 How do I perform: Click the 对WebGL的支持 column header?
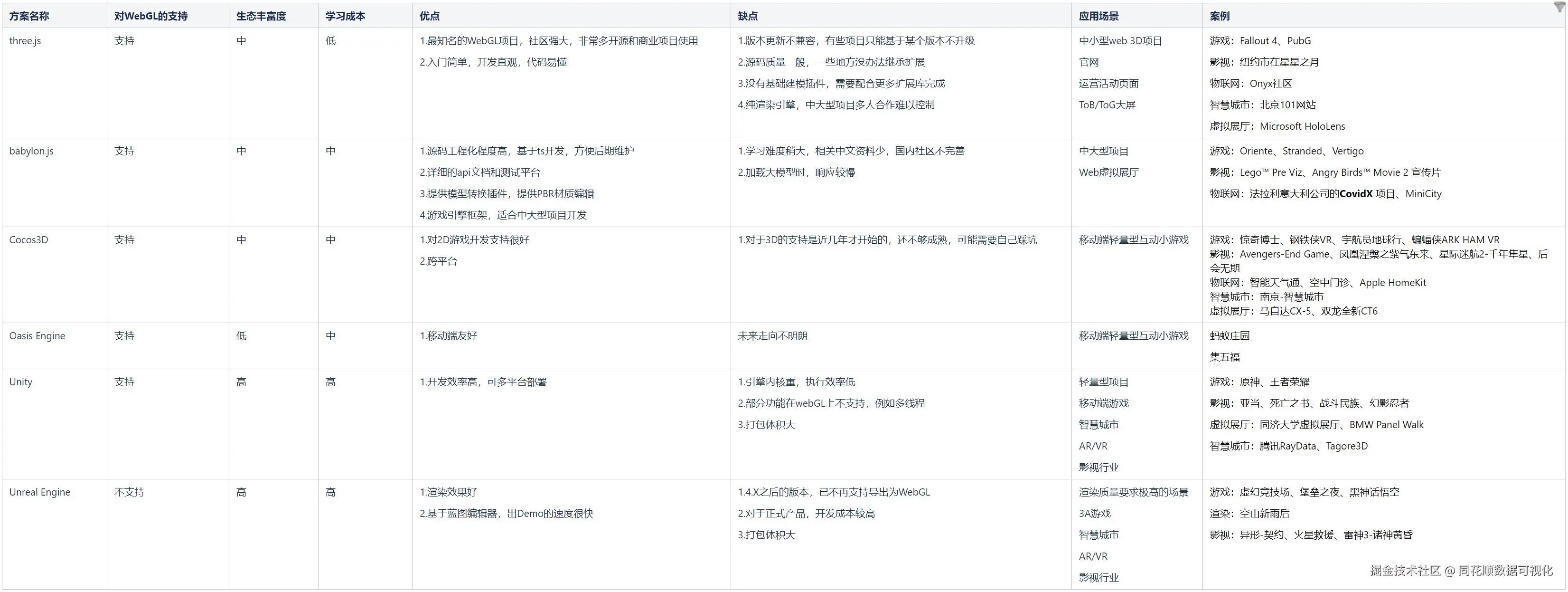(151, 17)
